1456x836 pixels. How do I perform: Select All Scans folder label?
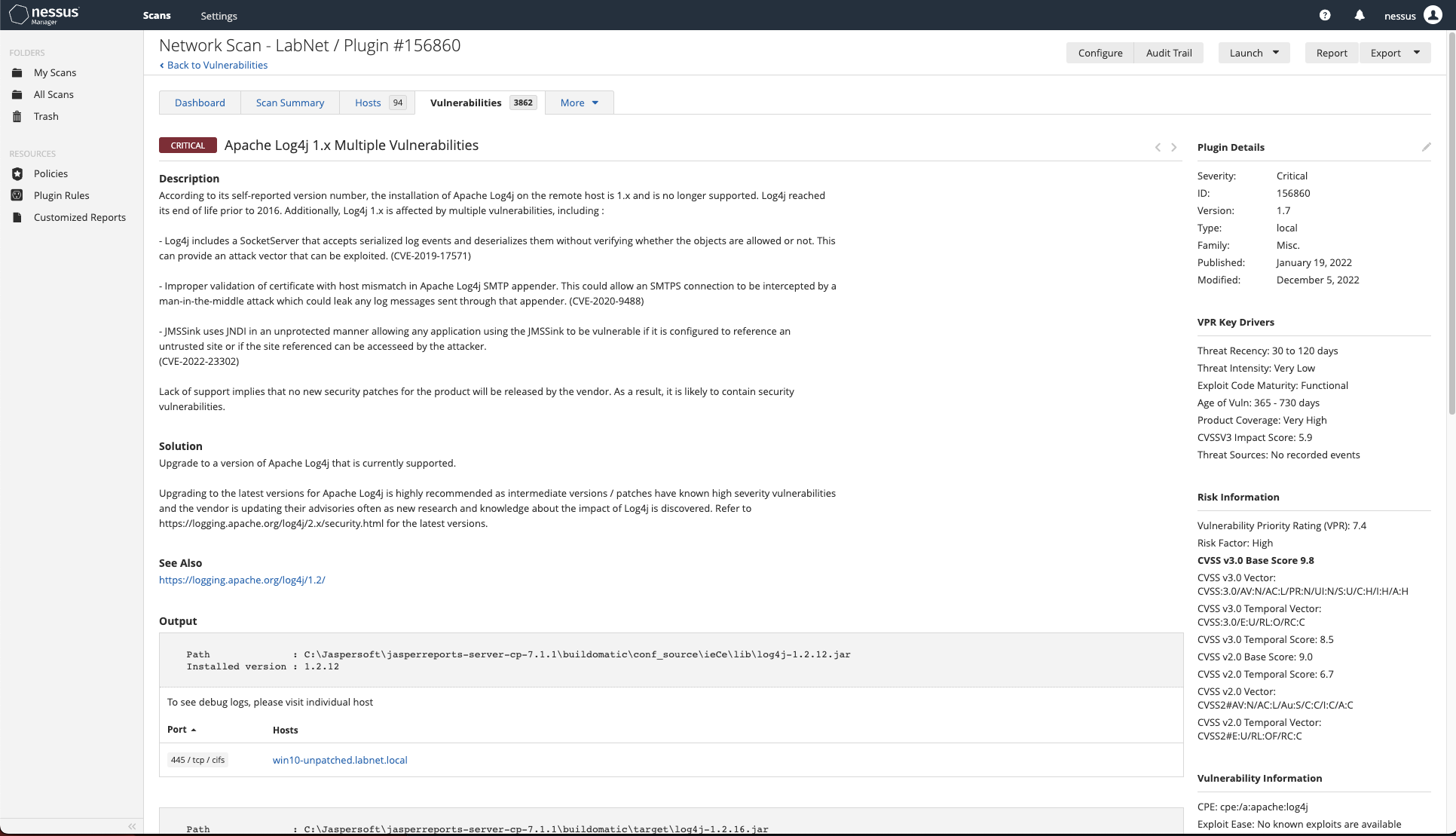click(x=54, y=94)
